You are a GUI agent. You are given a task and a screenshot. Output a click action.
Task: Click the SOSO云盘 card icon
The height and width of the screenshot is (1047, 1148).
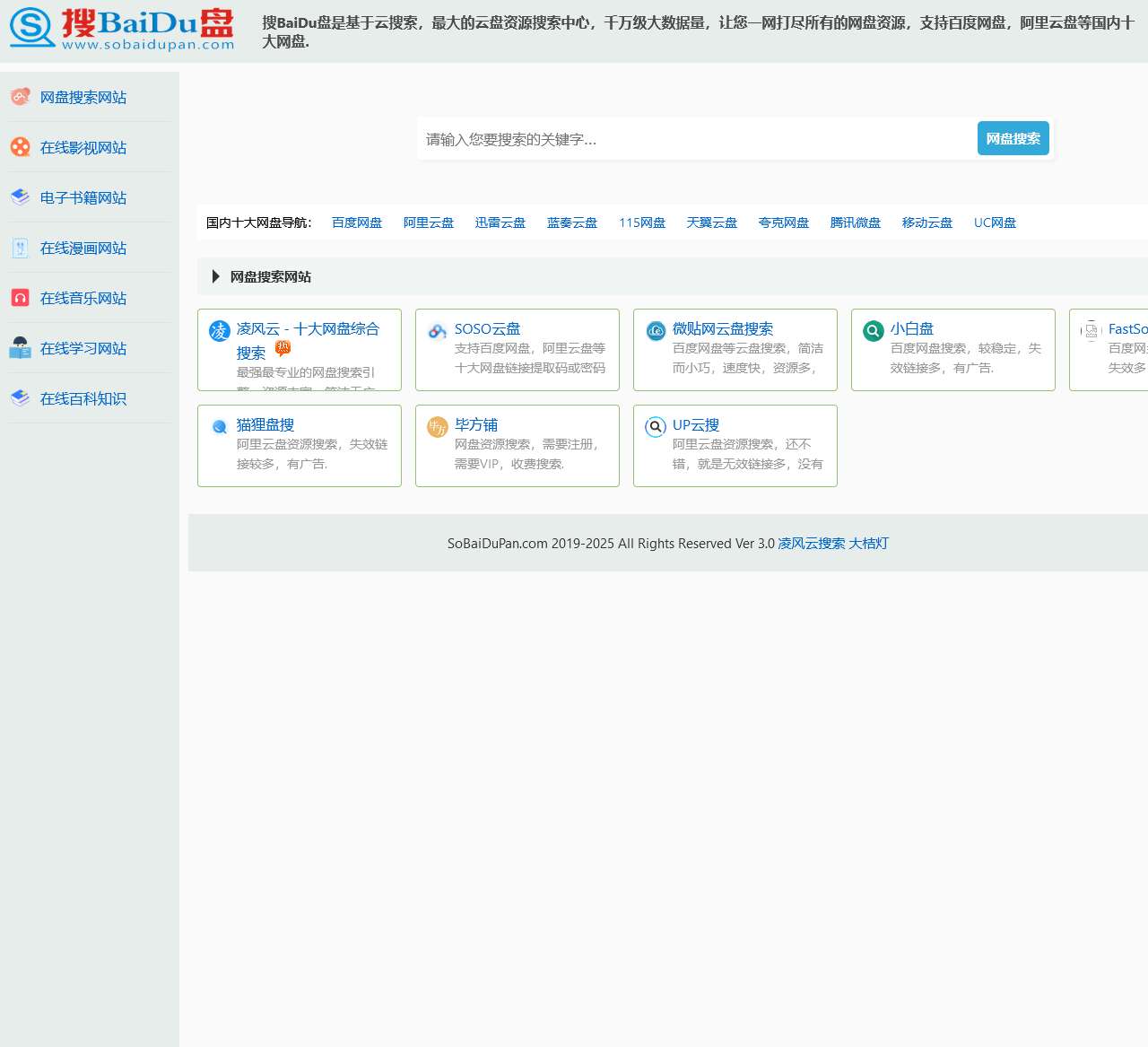(x=438, y=331)
